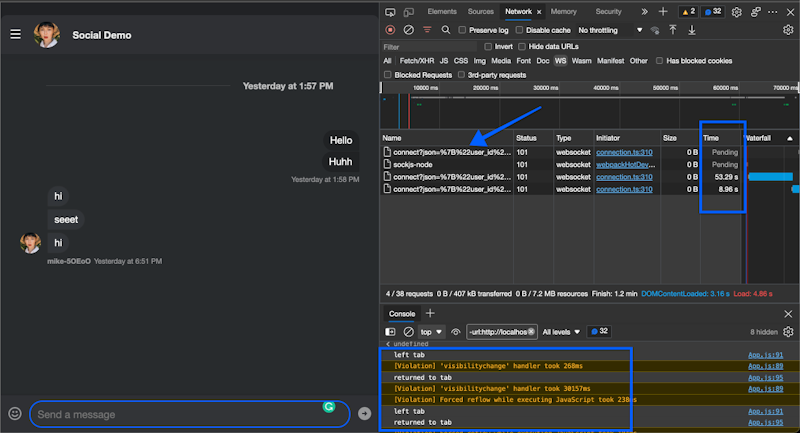Toggle the device toolbar icon
800x433 pixels.
point(408,12)
